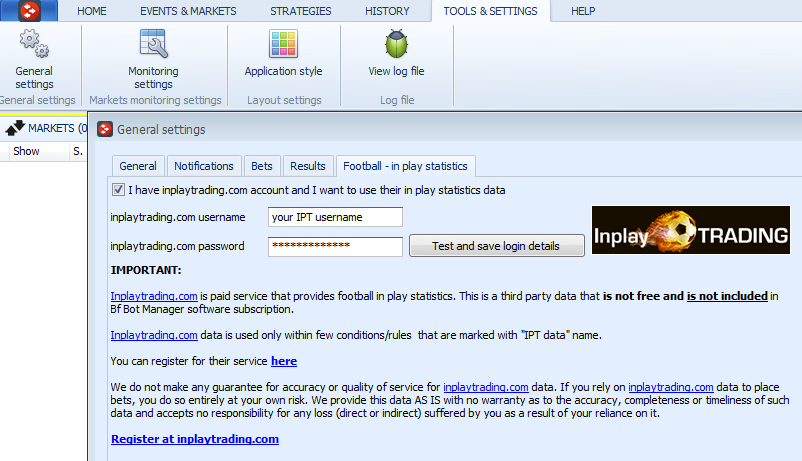The image size is (802, 461).
Task: Click the 'Log file' group label
Action: click(x=397, y=100)
